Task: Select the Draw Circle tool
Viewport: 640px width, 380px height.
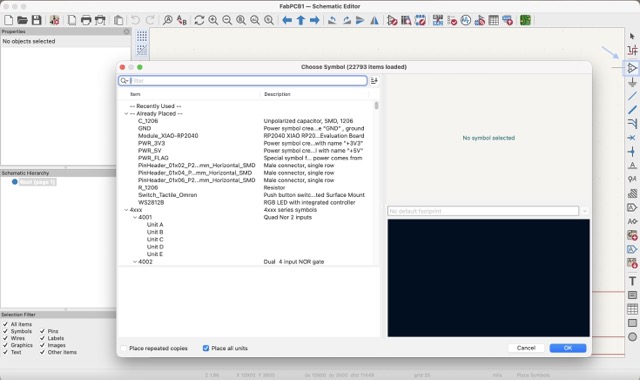Action: pos(632,337)
